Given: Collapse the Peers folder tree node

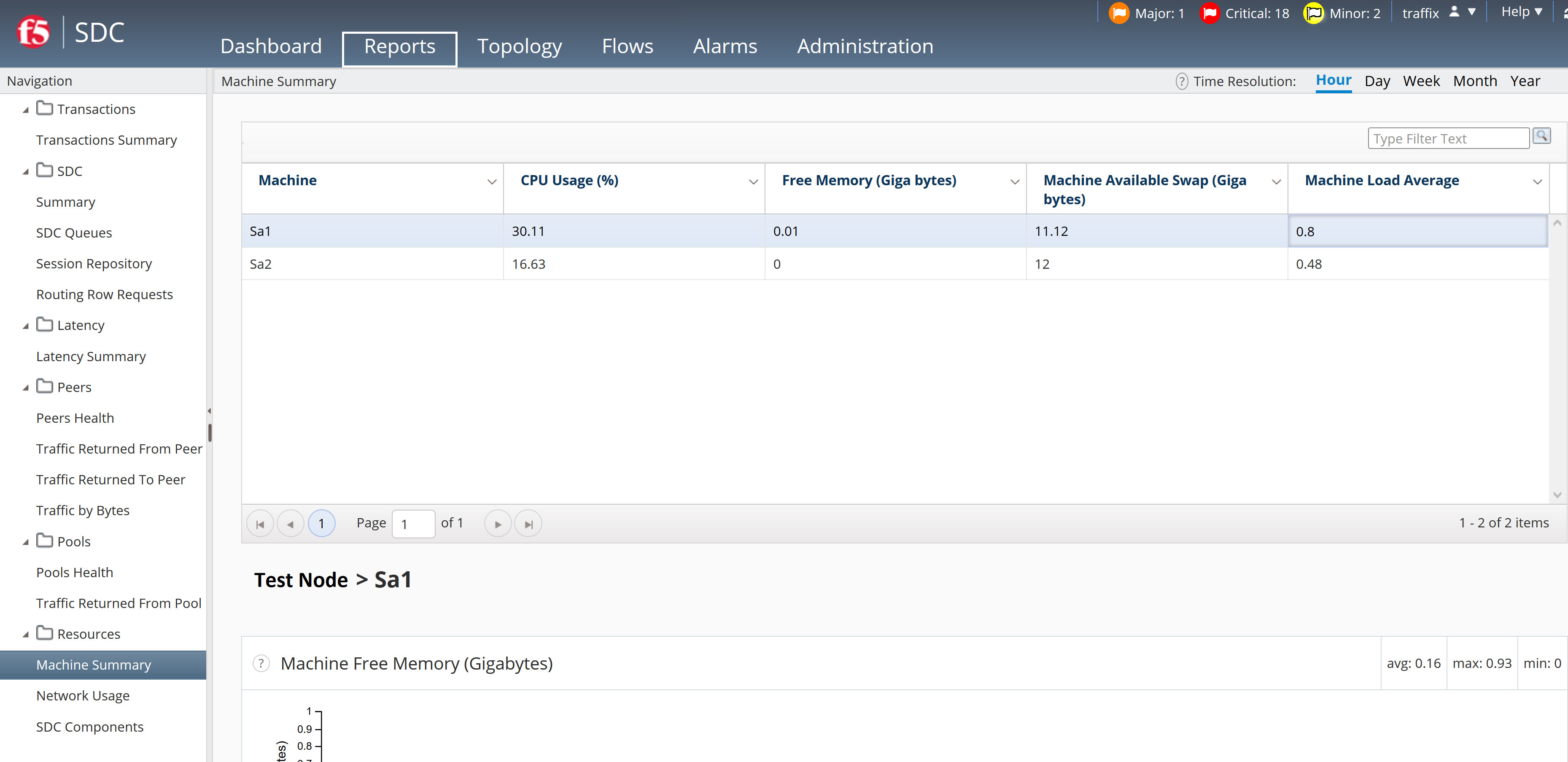Looking at the screenshot, I should pyautogui.click(x=26, y=388).
